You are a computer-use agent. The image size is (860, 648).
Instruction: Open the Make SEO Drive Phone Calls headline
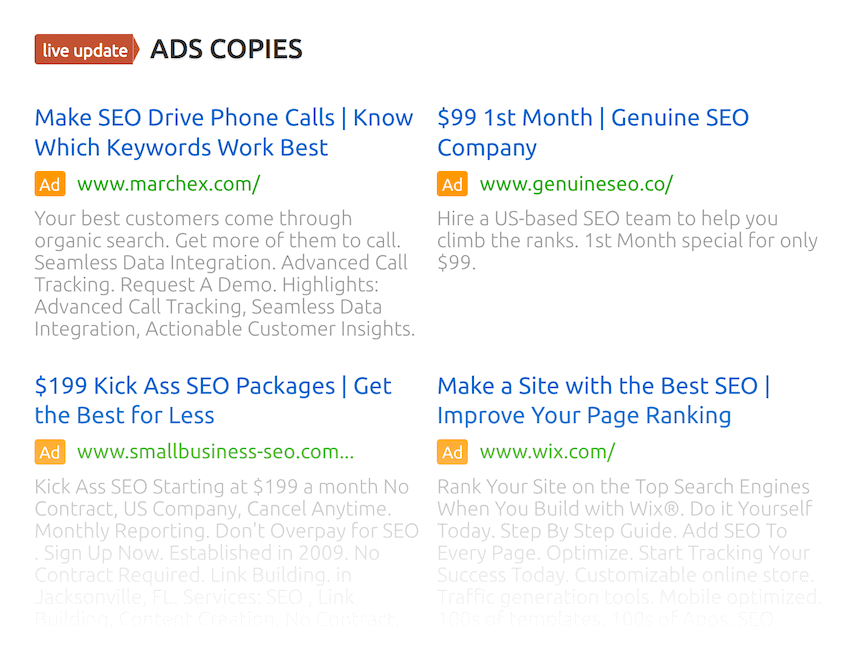tap(224, 133)
